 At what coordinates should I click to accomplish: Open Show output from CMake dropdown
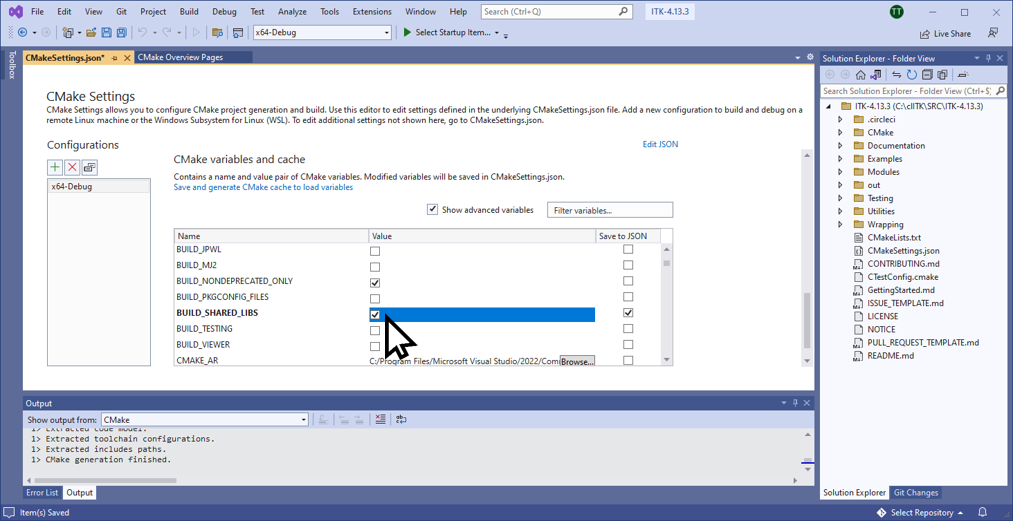click(304, 420)
